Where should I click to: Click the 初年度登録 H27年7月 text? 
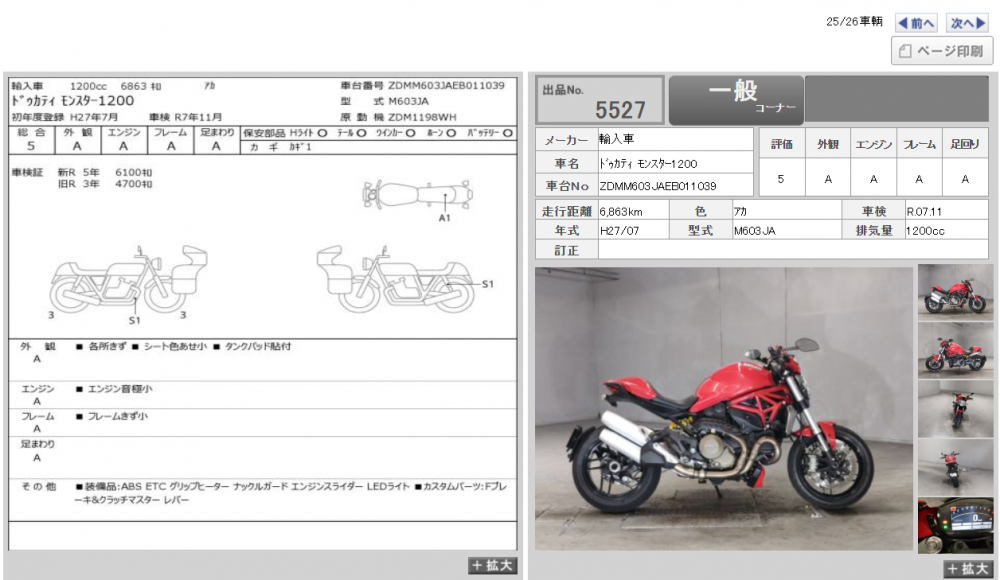tap(64, 117)
